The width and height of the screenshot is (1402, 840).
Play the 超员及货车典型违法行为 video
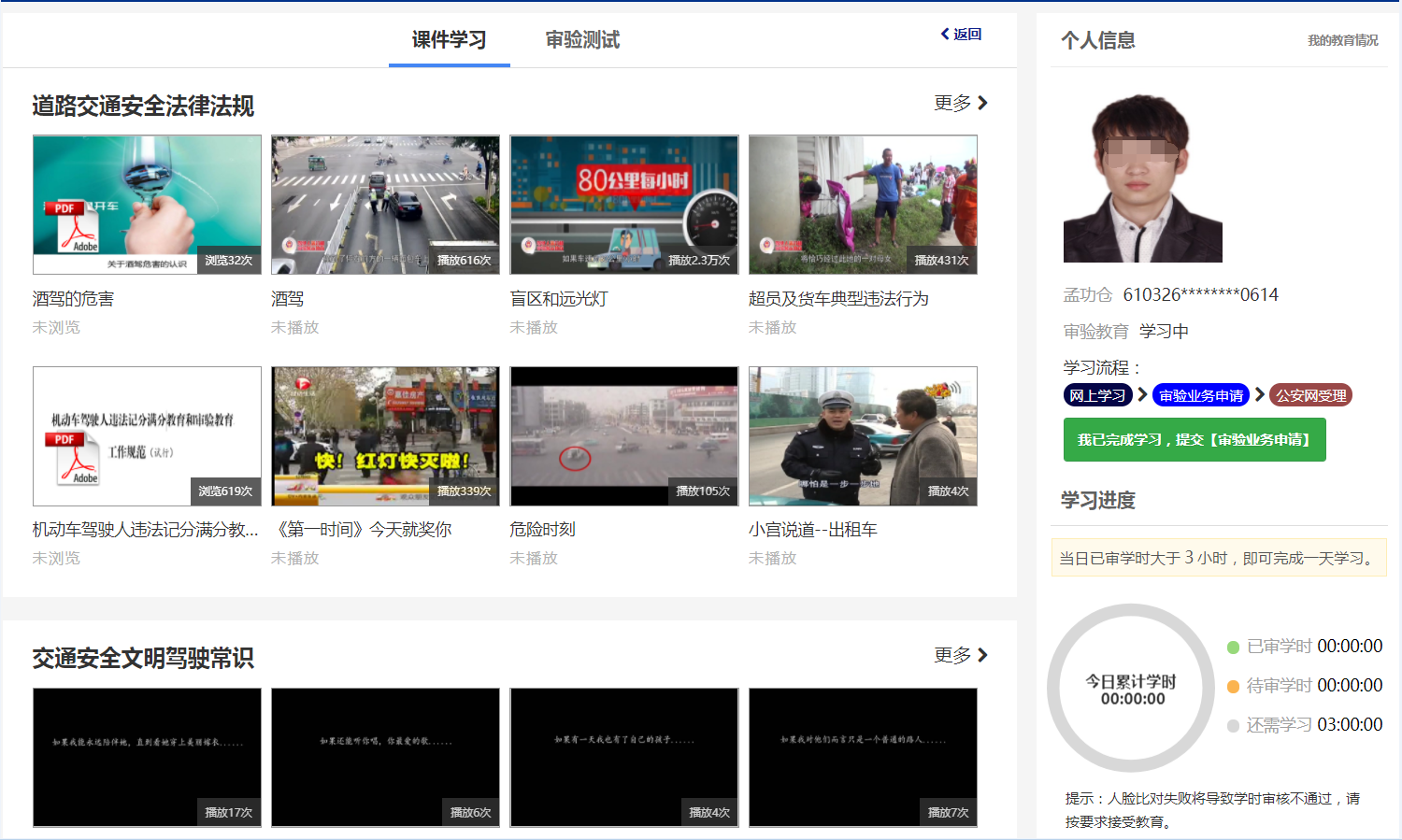[x=863, y=205]
